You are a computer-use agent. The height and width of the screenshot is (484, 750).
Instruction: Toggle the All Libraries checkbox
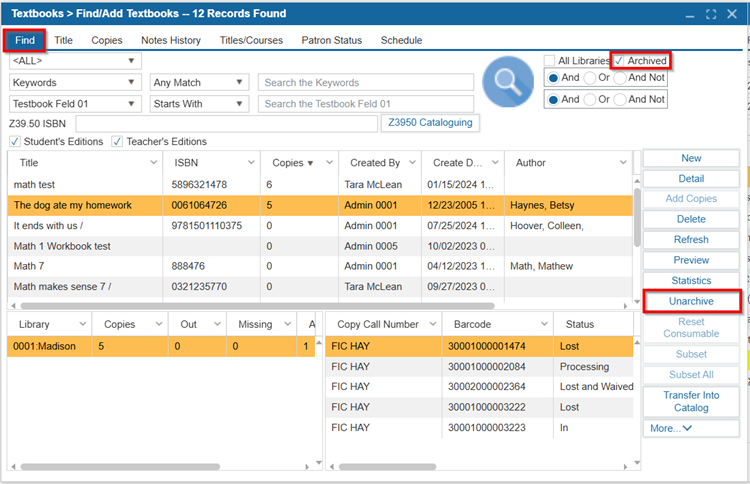(x=550, y=61)
